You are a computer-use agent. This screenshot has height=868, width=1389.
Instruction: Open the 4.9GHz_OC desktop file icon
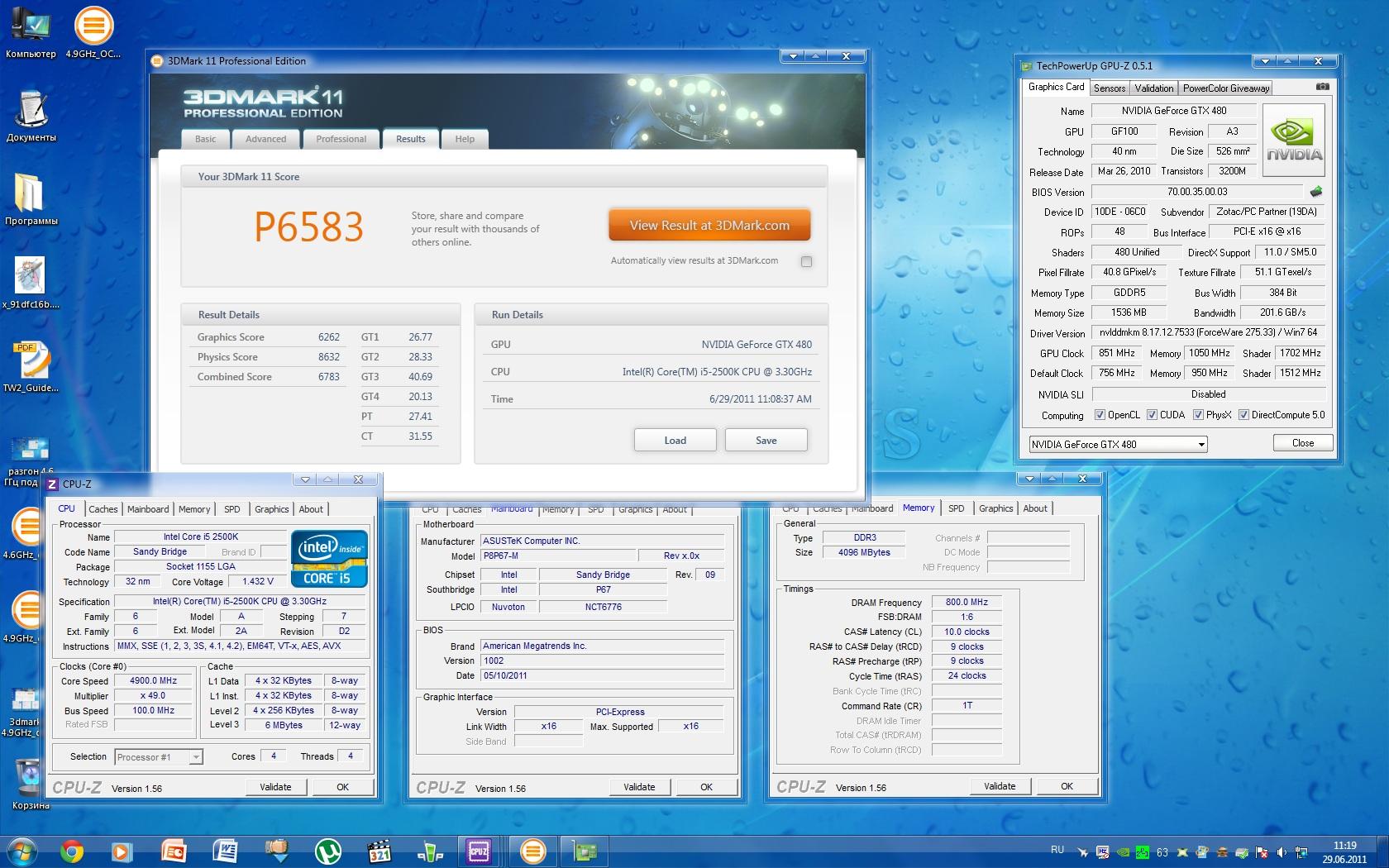point(93,33)
